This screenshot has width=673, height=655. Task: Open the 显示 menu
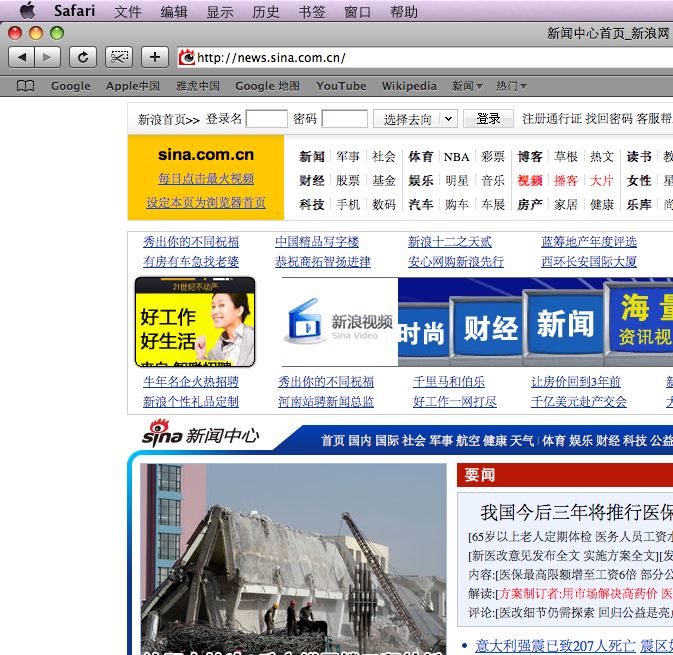[220, 12]
